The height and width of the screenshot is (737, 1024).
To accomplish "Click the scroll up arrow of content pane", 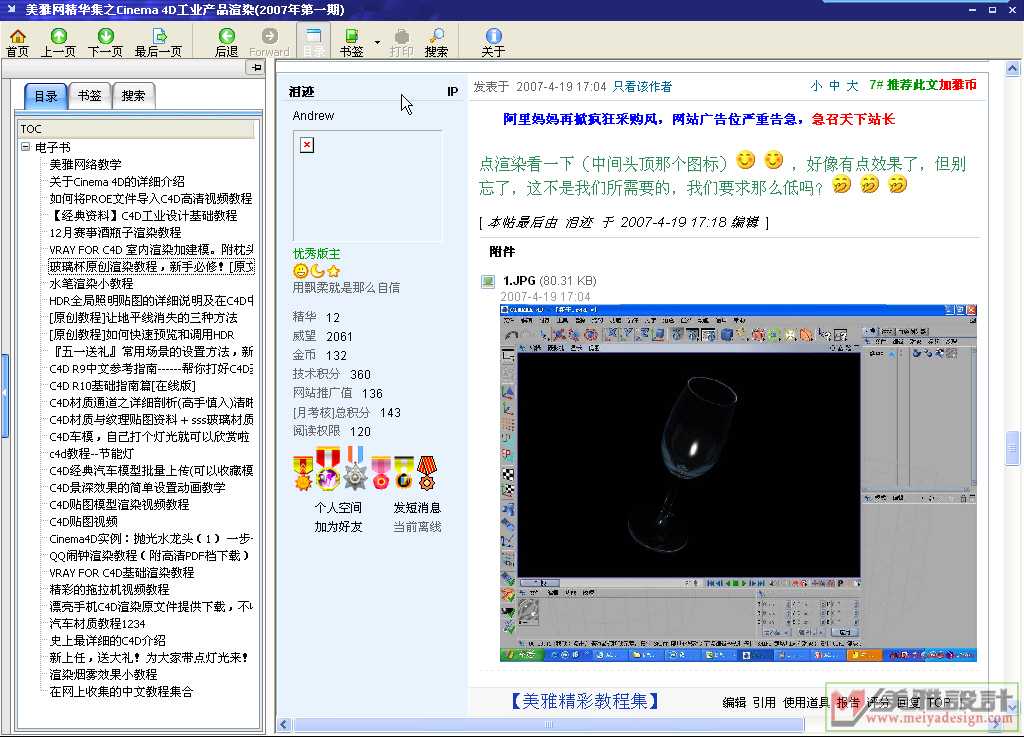I will pyautogui.click(x=1013, y=69).
